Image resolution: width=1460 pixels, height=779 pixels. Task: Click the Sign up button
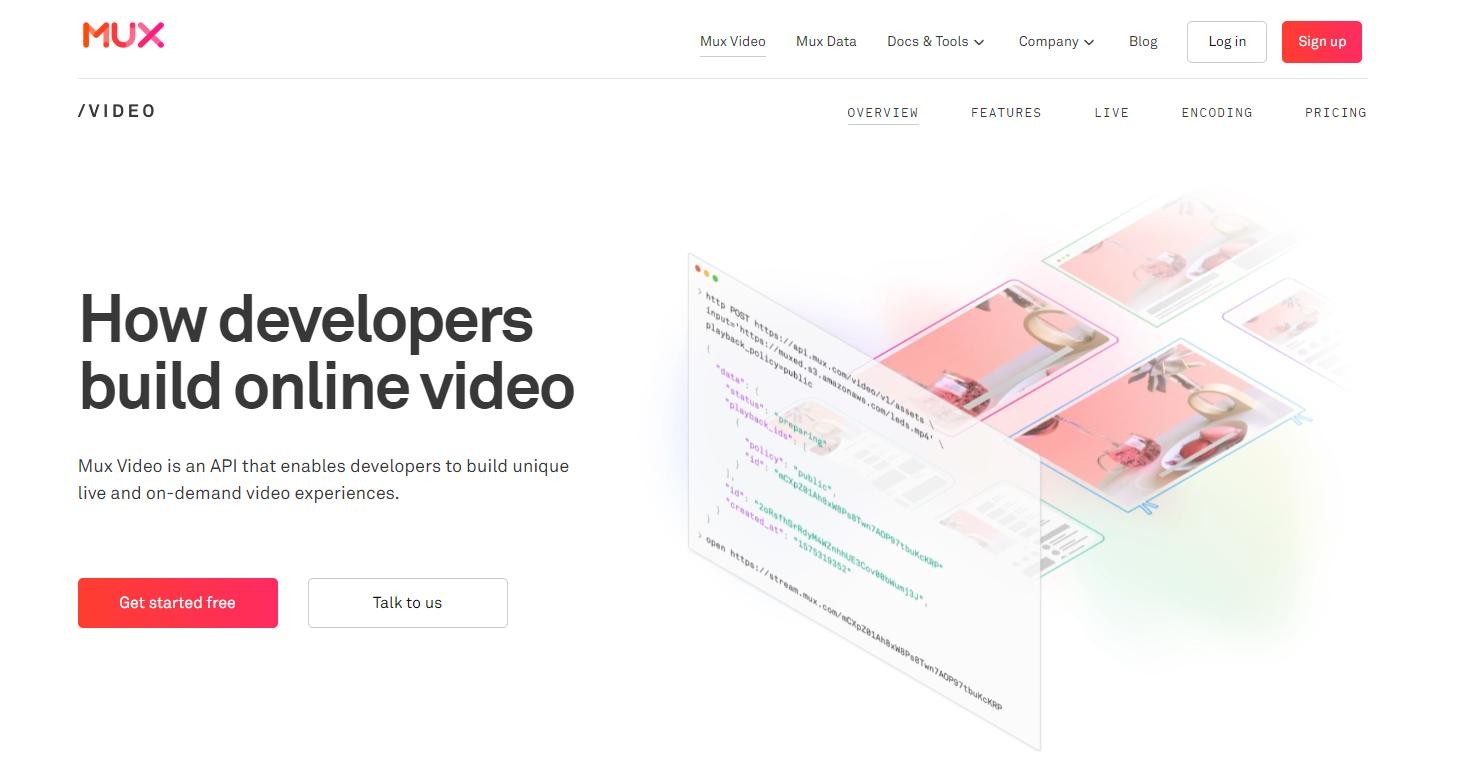(1321, 41)
